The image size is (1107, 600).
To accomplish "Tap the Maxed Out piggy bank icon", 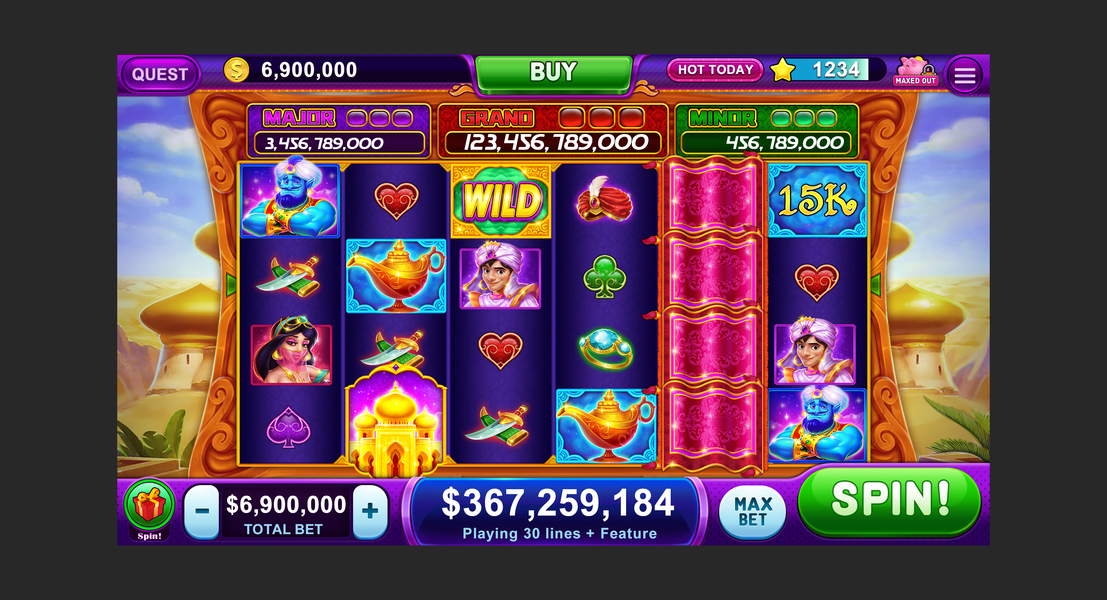I will 916,71.
